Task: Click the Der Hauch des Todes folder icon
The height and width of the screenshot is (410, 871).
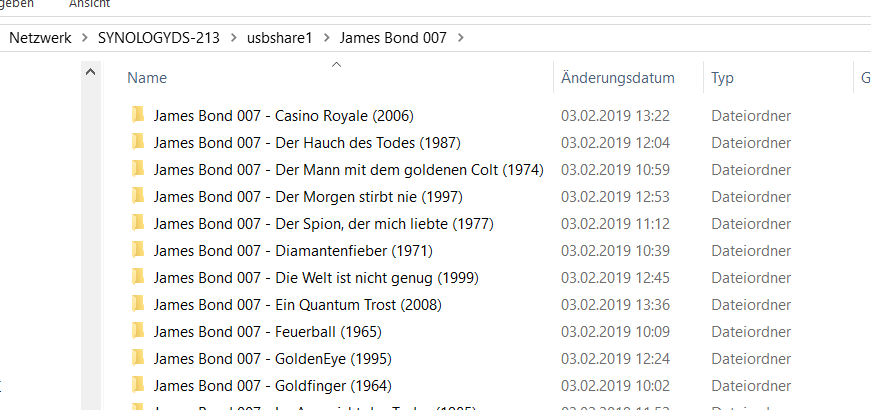Action: click(138, 142)
